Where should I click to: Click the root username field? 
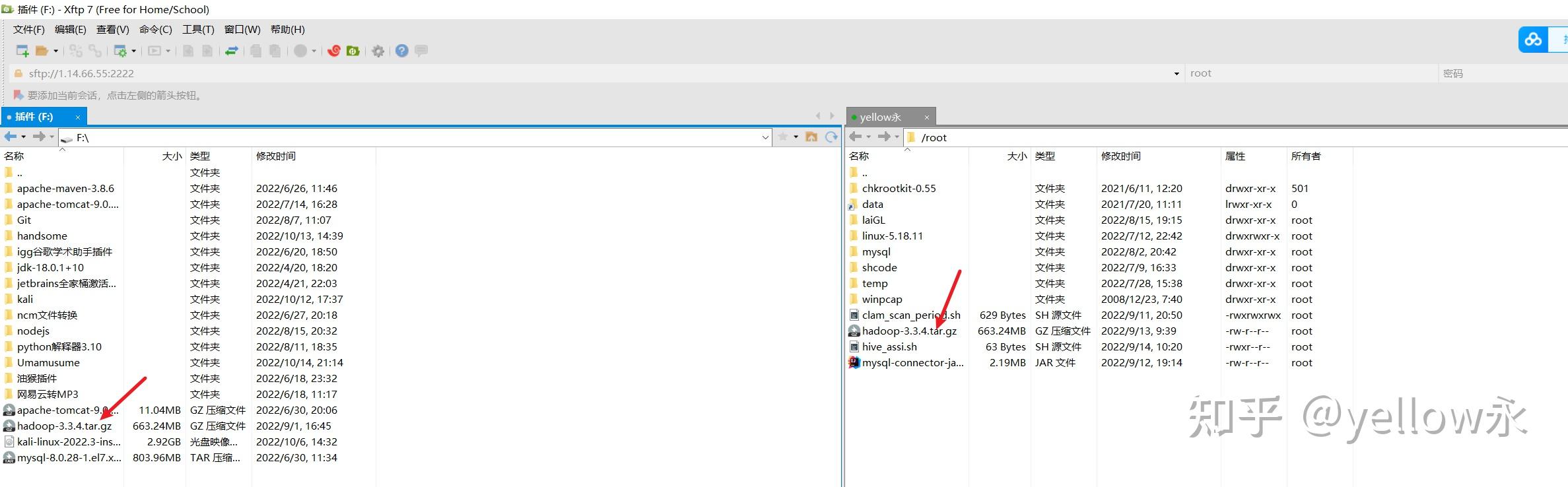(1311, 73)
